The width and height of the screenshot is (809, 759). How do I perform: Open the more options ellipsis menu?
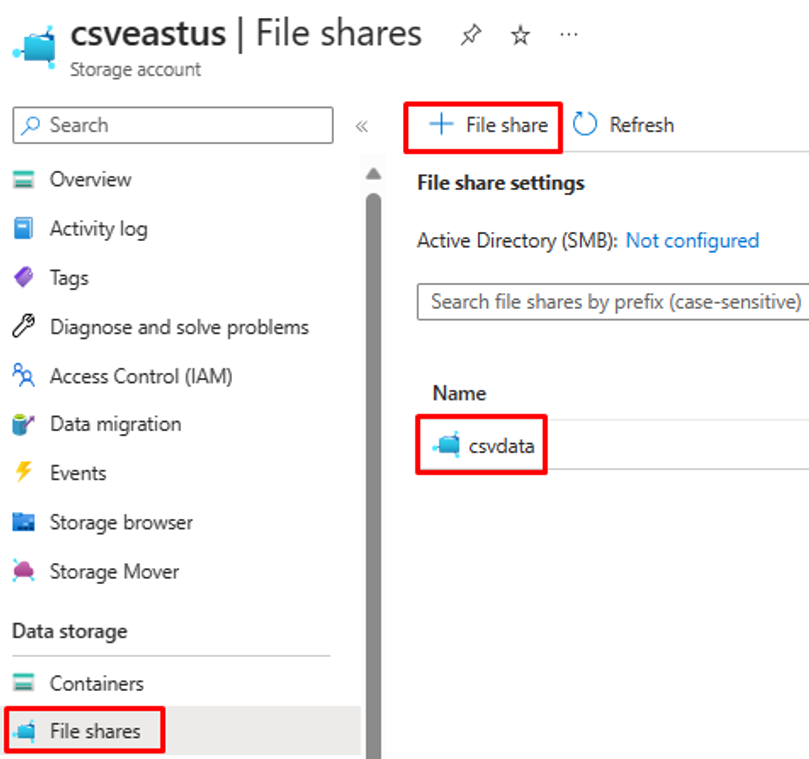[x=569, y=34]
